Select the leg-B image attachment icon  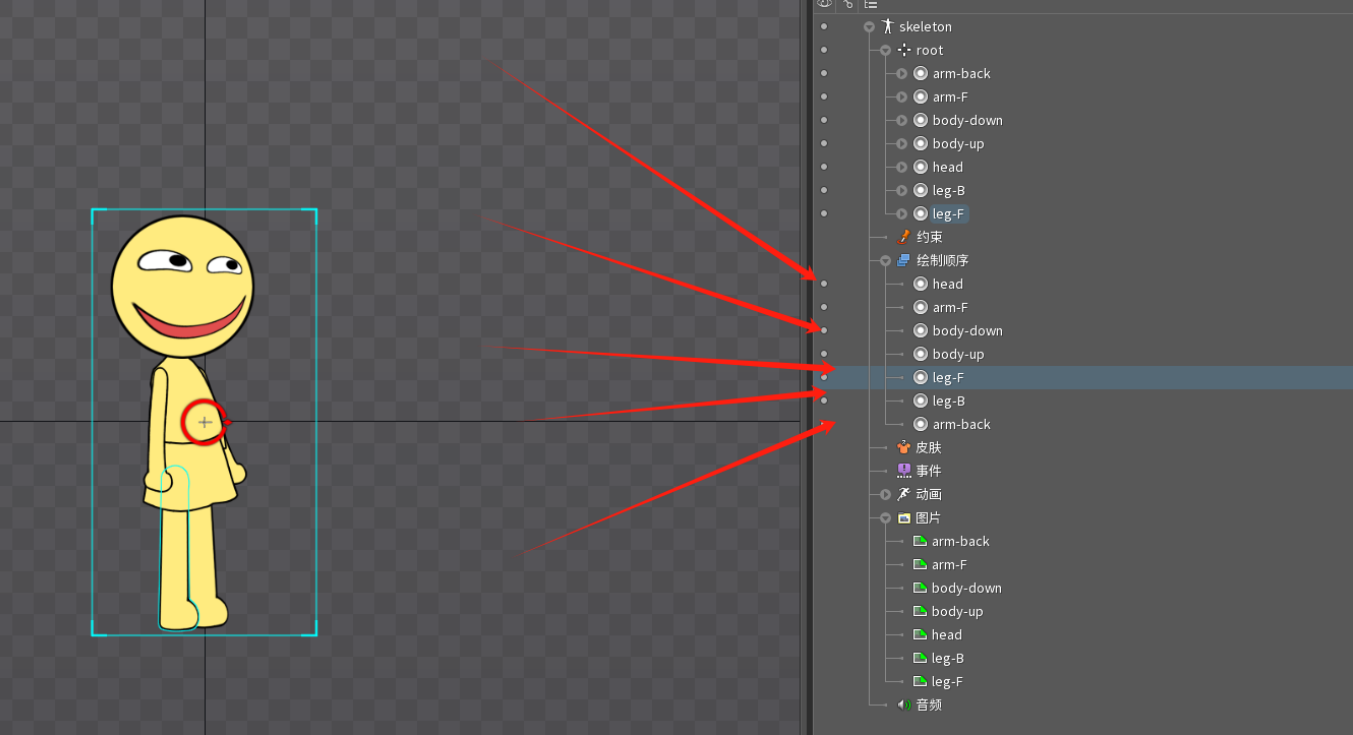click(920, 658)
